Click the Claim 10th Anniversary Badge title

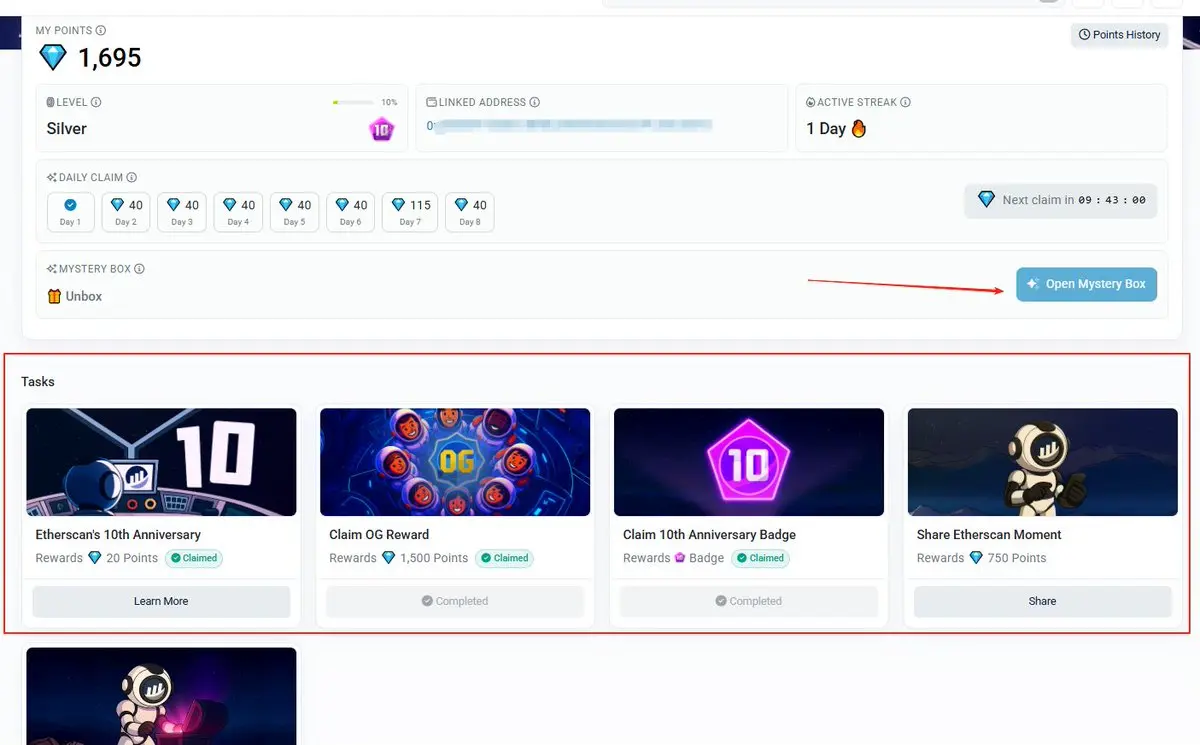tap(709, 535)
